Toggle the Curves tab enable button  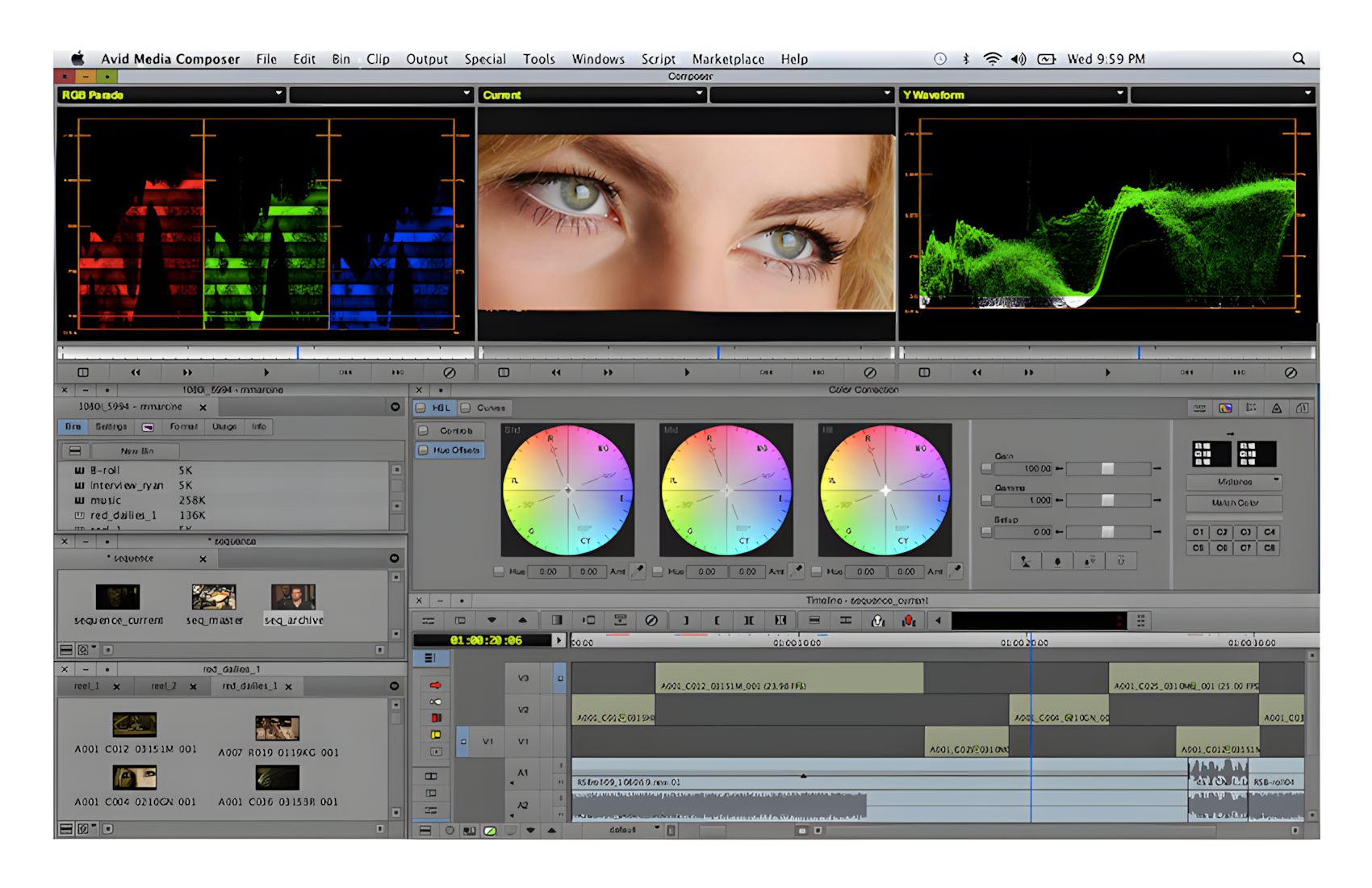click(465, 408)
